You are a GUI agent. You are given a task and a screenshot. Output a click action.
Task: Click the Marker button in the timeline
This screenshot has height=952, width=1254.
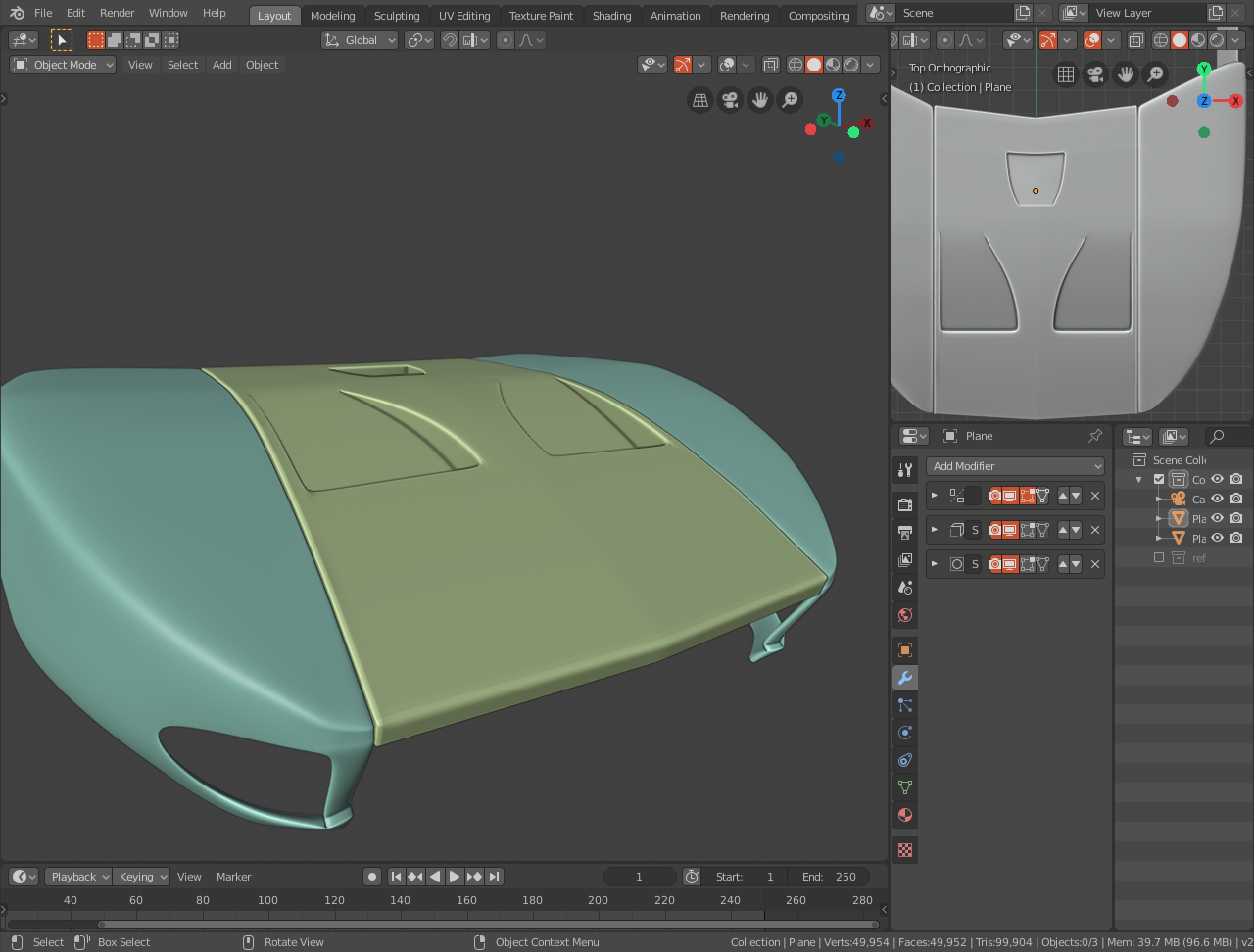[x=233, y=877]
